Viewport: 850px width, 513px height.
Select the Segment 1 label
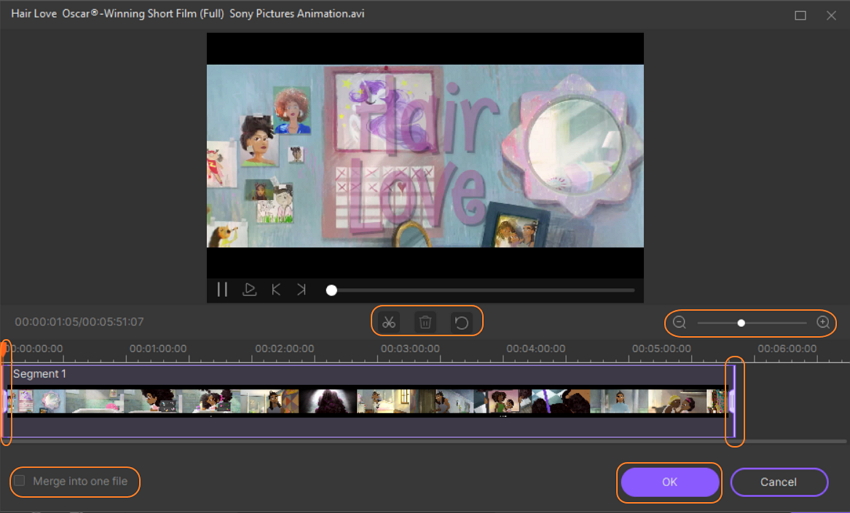pyautogui.click(x=40, y=374)
